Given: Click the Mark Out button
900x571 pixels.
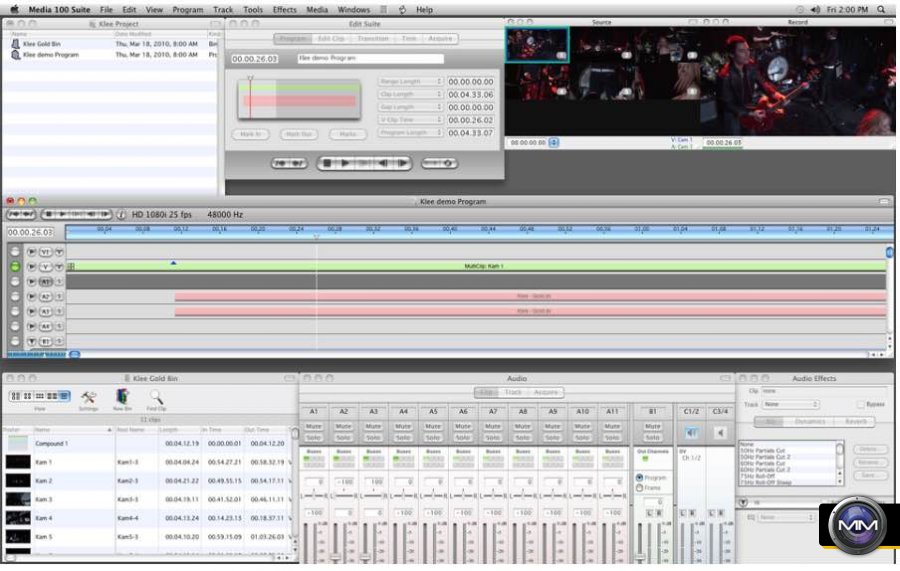Looking at the screenshot, I should tap(298, 134).
